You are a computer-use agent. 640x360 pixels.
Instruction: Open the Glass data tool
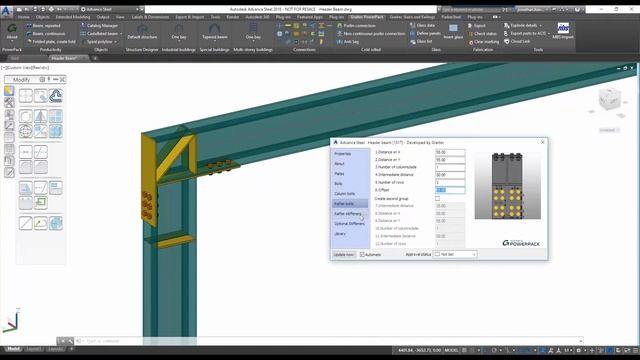[x=422, y=25]
